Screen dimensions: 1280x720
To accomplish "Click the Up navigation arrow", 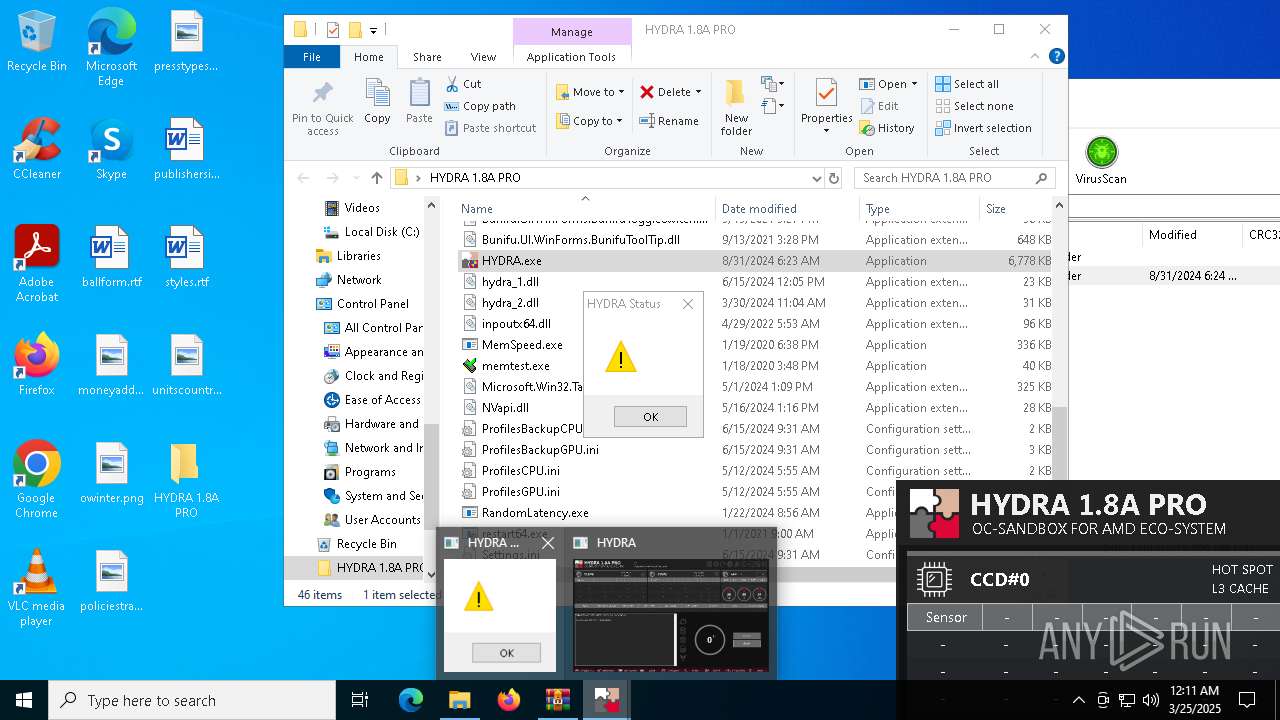I will click(376, 178).
